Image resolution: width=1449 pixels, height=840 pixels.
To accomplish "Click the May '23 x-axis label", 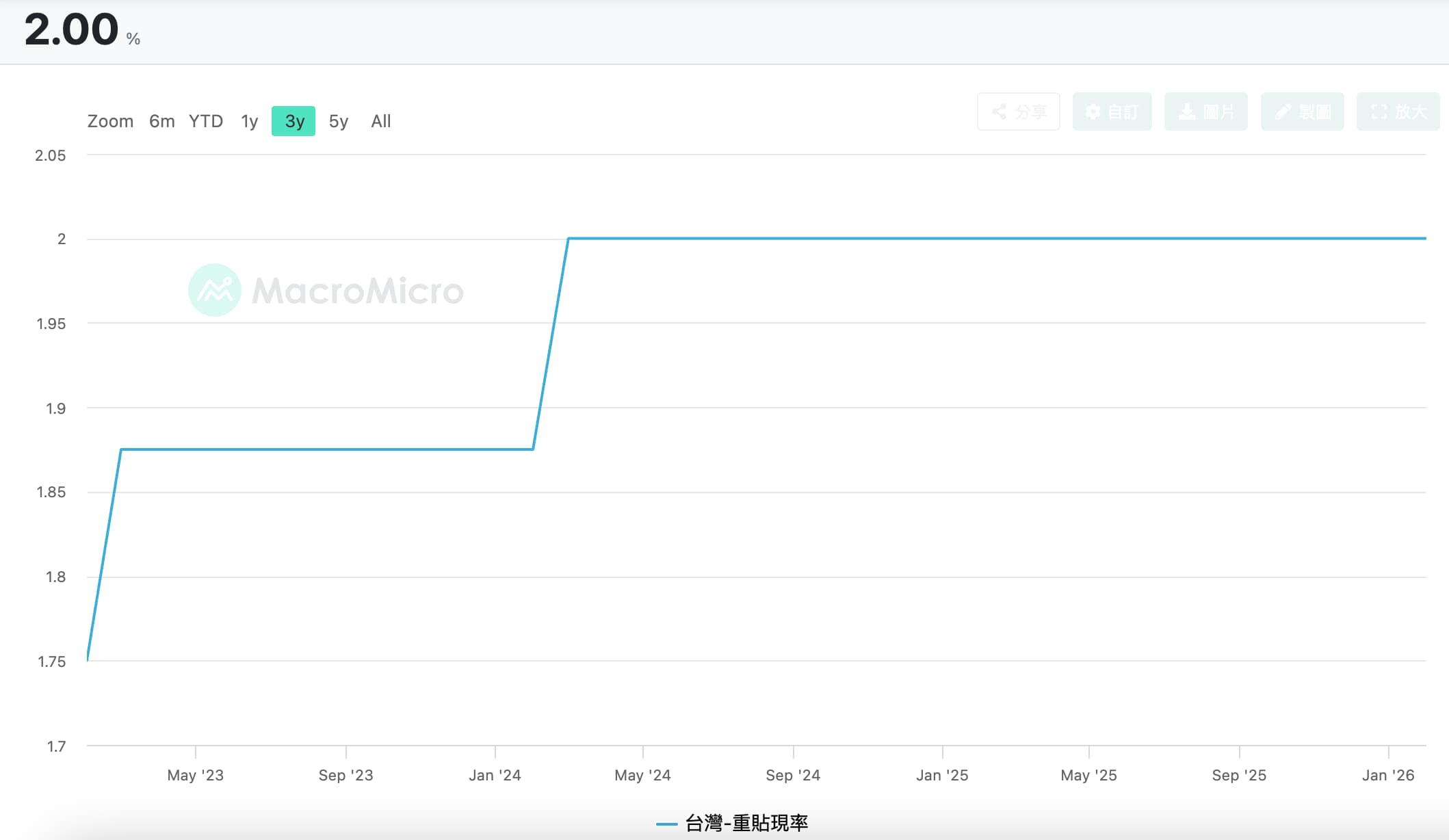I will (196, 775).
